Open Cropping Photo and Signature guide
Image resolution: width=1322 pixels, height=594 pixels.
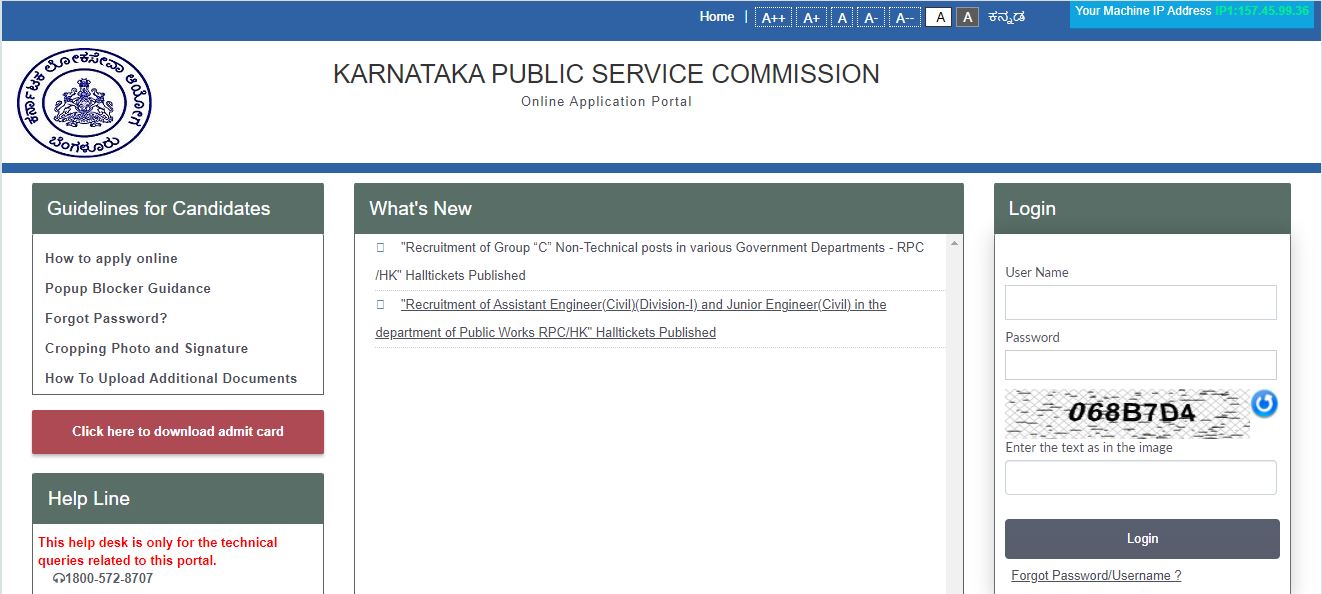[x=146, y=348]
